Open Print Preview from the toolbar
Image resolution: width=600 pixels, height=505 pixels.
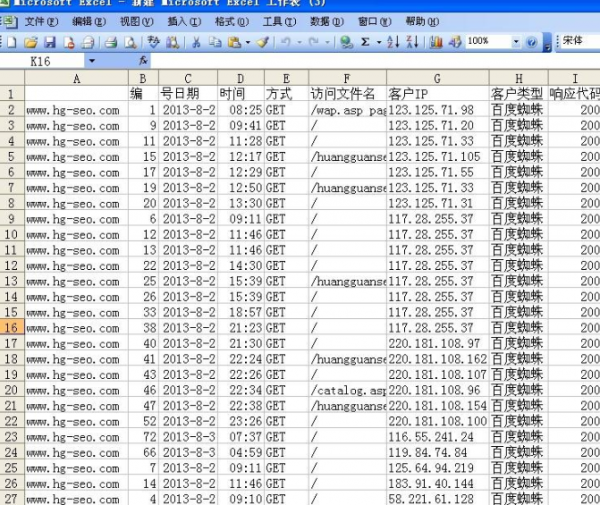(x=130, y=42)
